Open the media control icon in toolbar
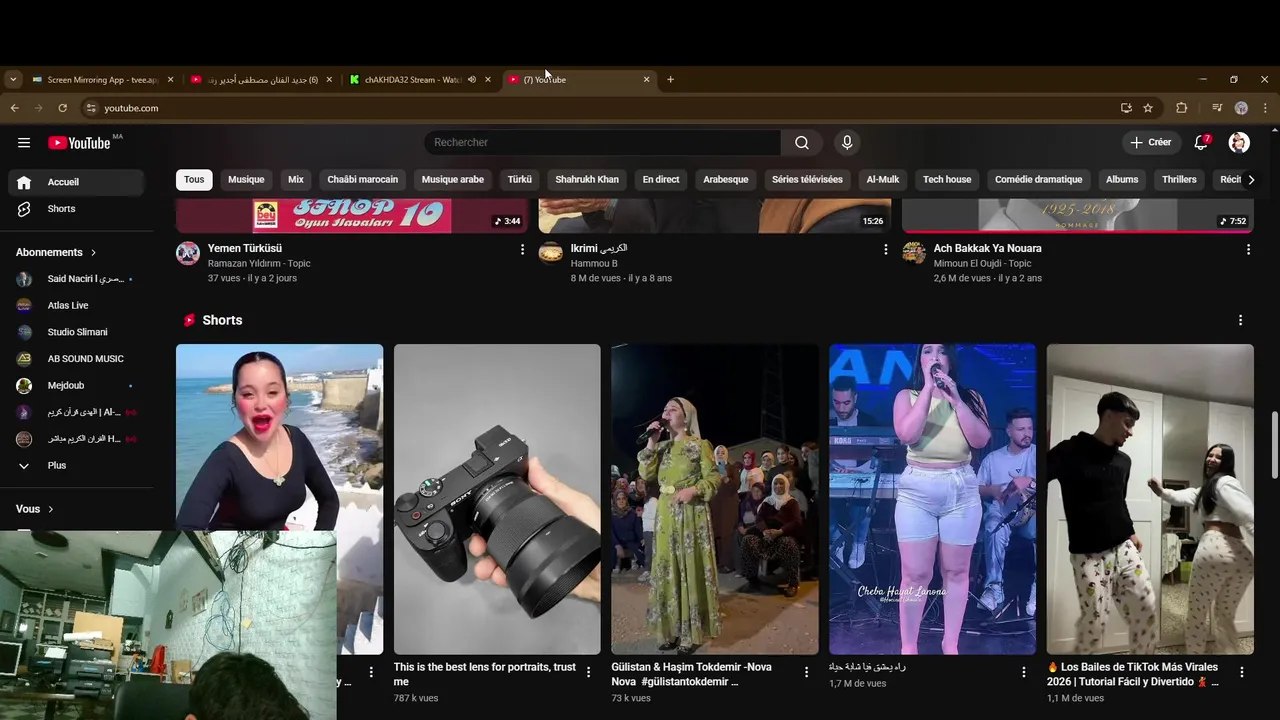This screenshot has width=1280, height=720. (1217, 108)
